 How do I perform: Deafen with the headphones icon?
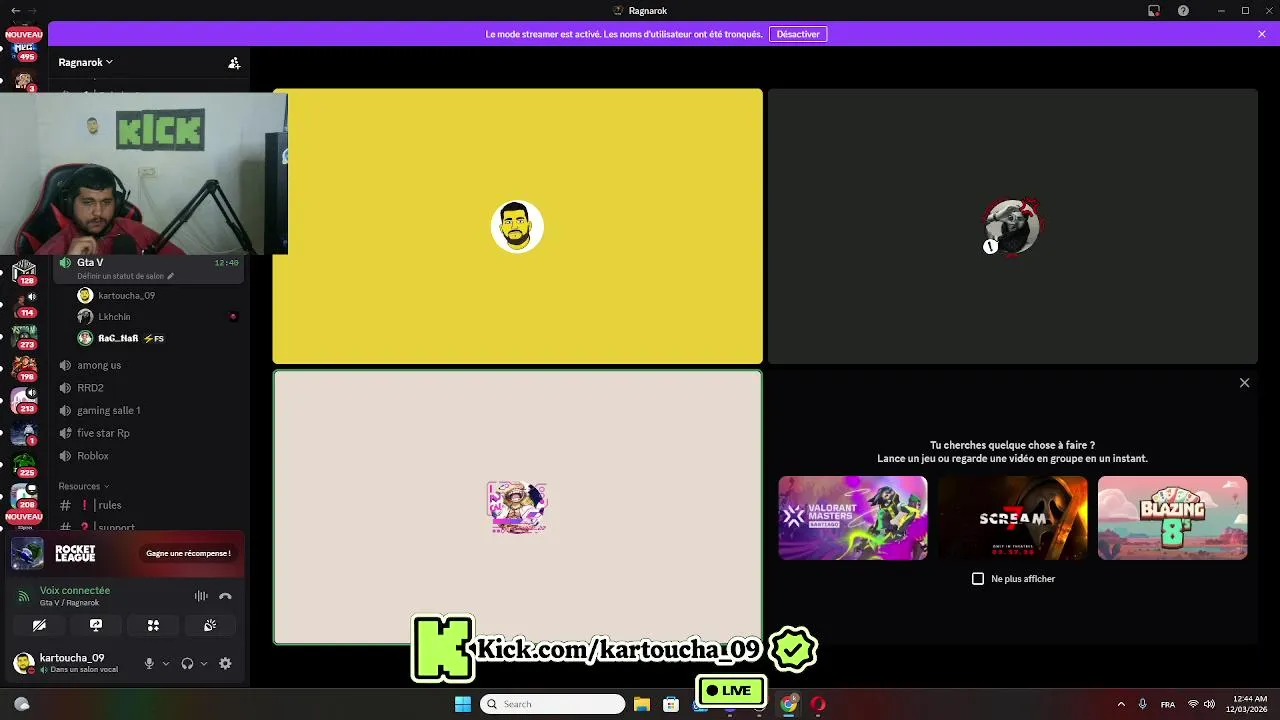[187, 663]
